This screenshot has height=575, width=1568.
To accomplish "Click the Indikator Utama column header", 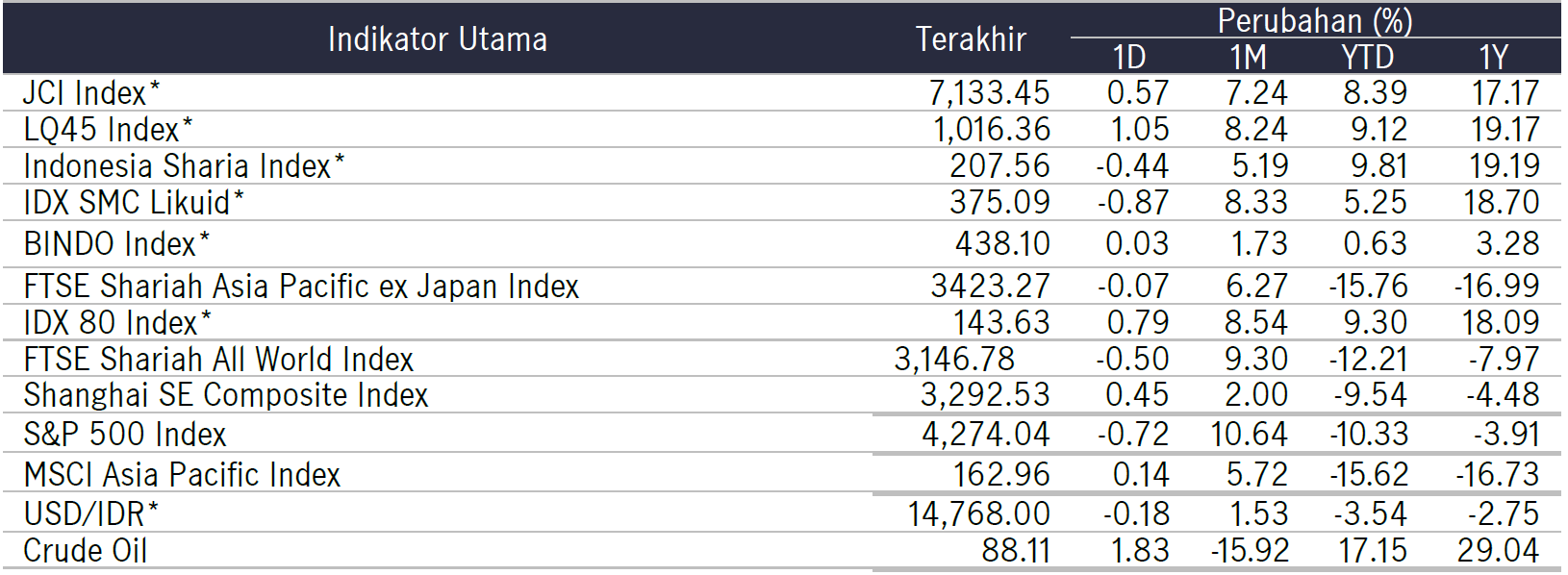I will click(438, 39).
